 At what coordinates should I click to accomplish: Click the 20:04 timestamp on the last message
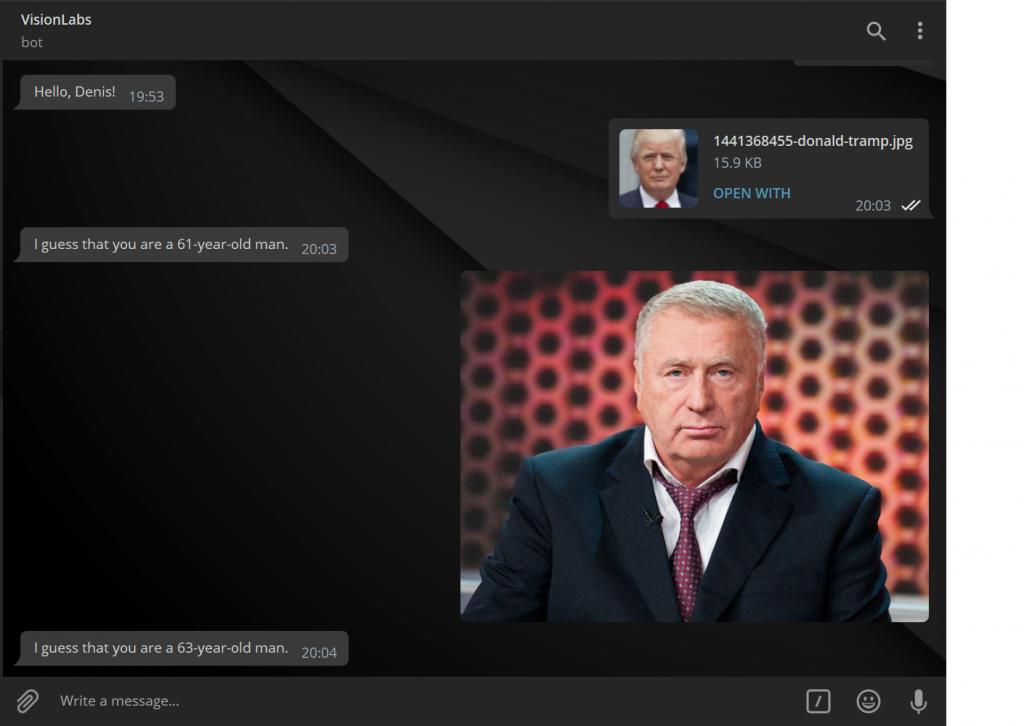(319, 653)
